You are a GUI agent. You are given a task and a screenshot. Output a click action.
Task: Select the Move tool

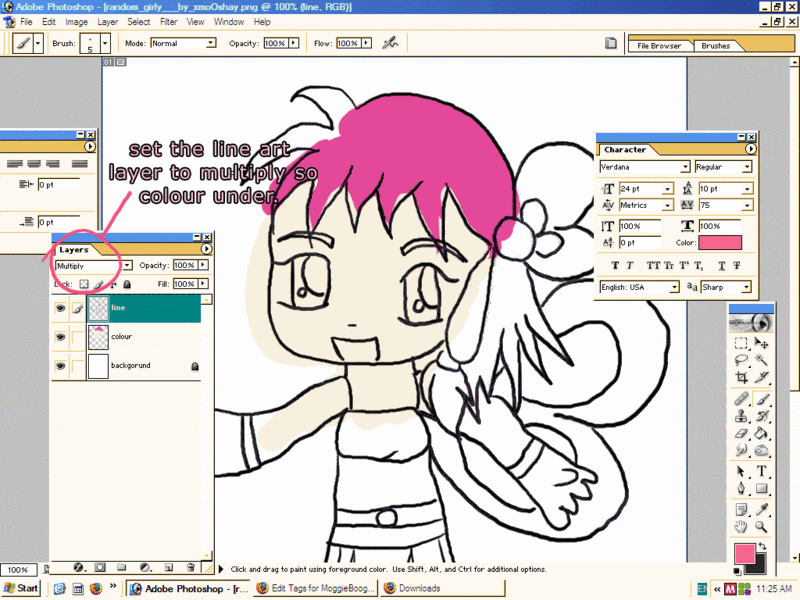pyautogui.click(x=761, y=342)
